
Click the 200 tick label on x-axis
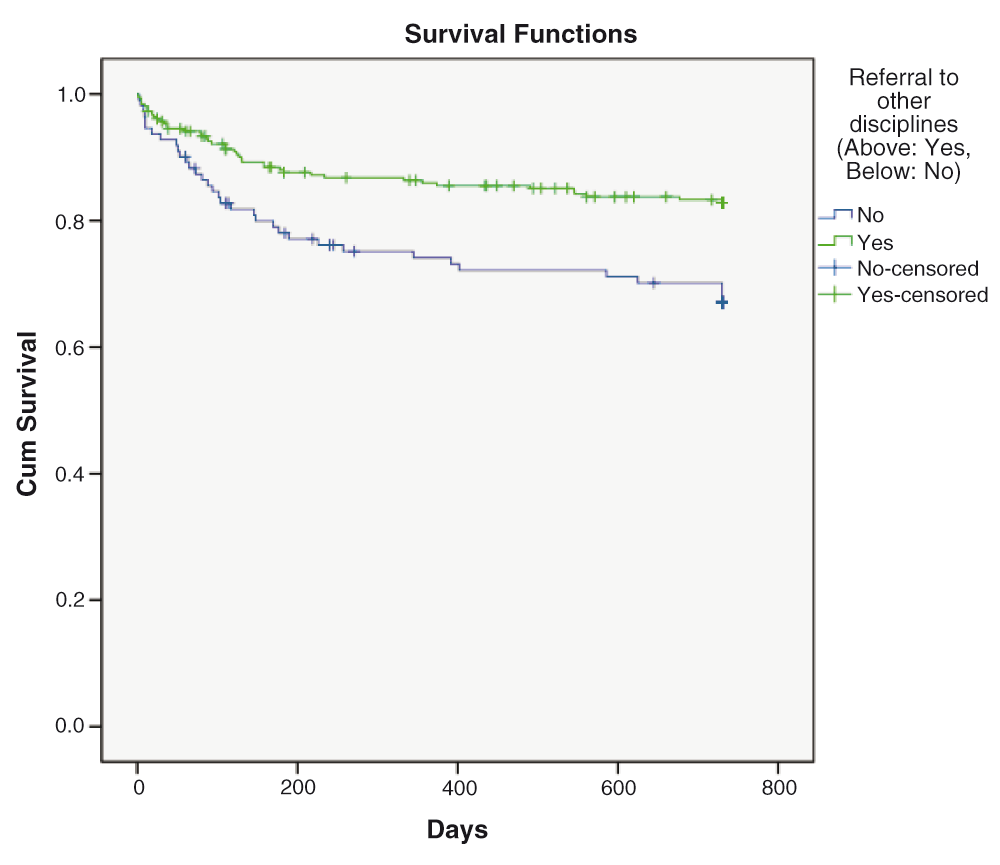(x=298, y=788)
